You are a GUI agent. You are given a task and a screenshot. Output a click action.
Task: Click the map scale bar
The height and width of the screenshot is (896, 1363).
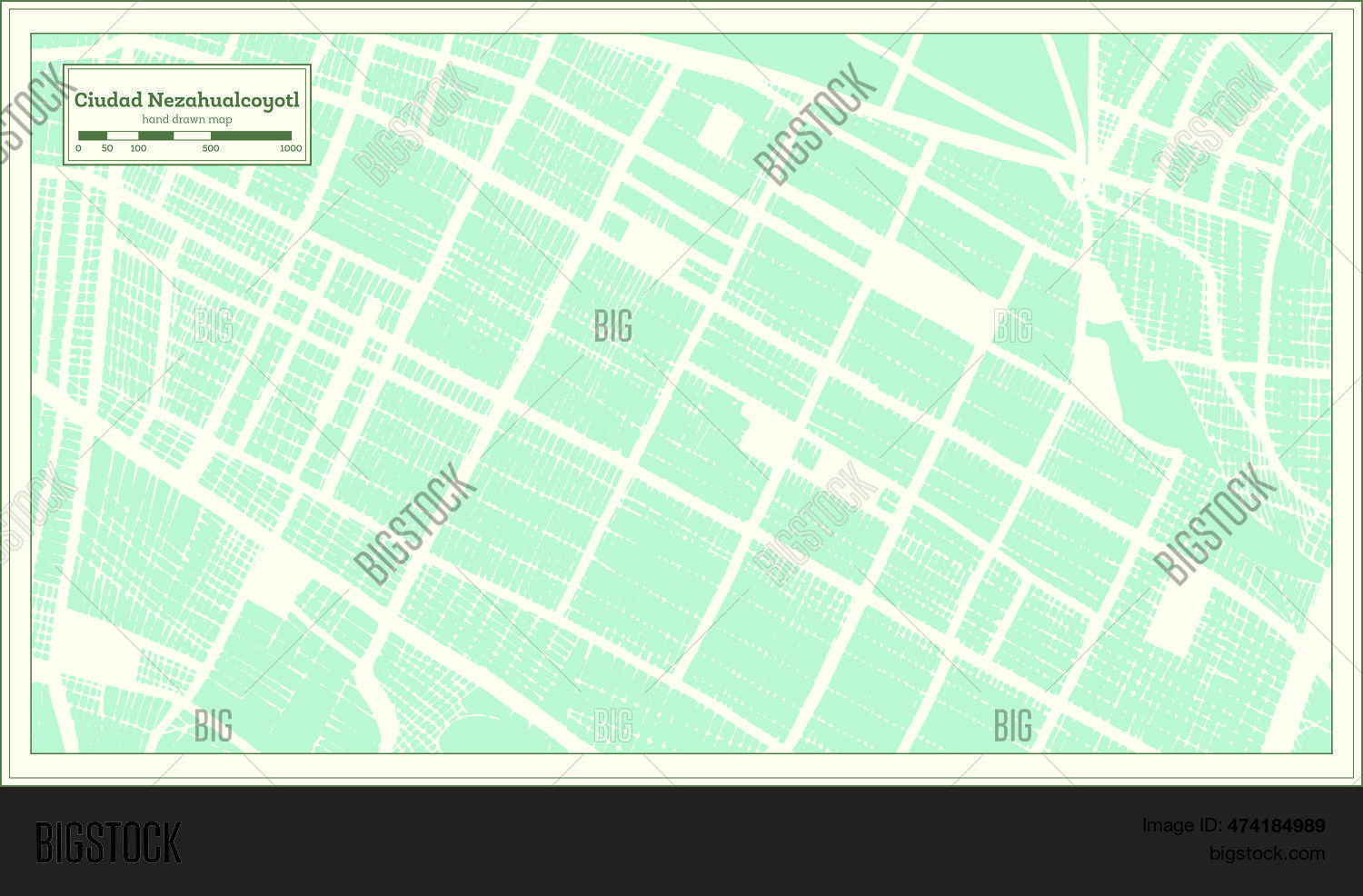point(184,135)
